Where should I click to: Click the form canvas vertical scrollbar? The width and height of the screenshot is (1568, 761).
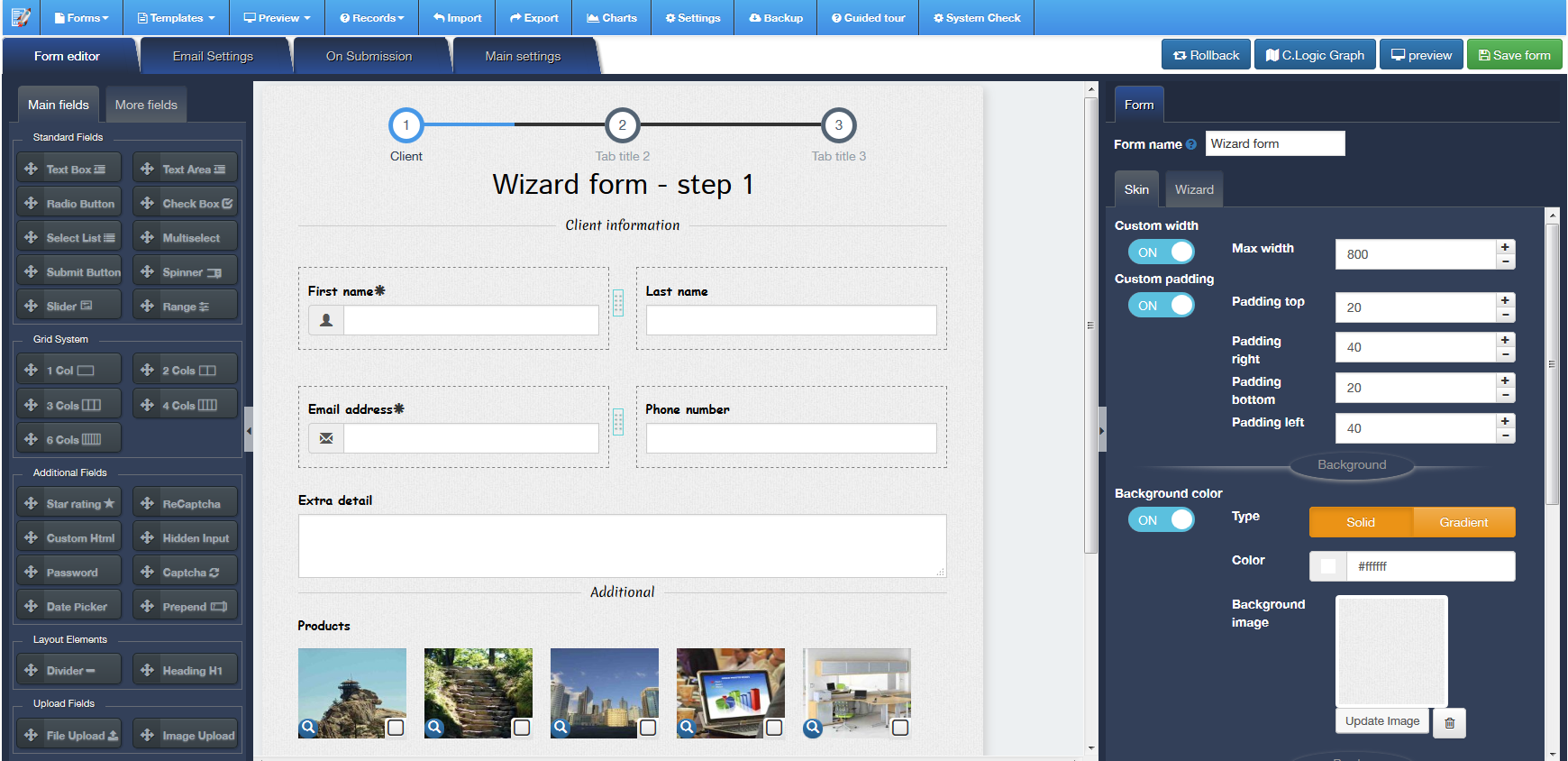tap(1091, 325)
